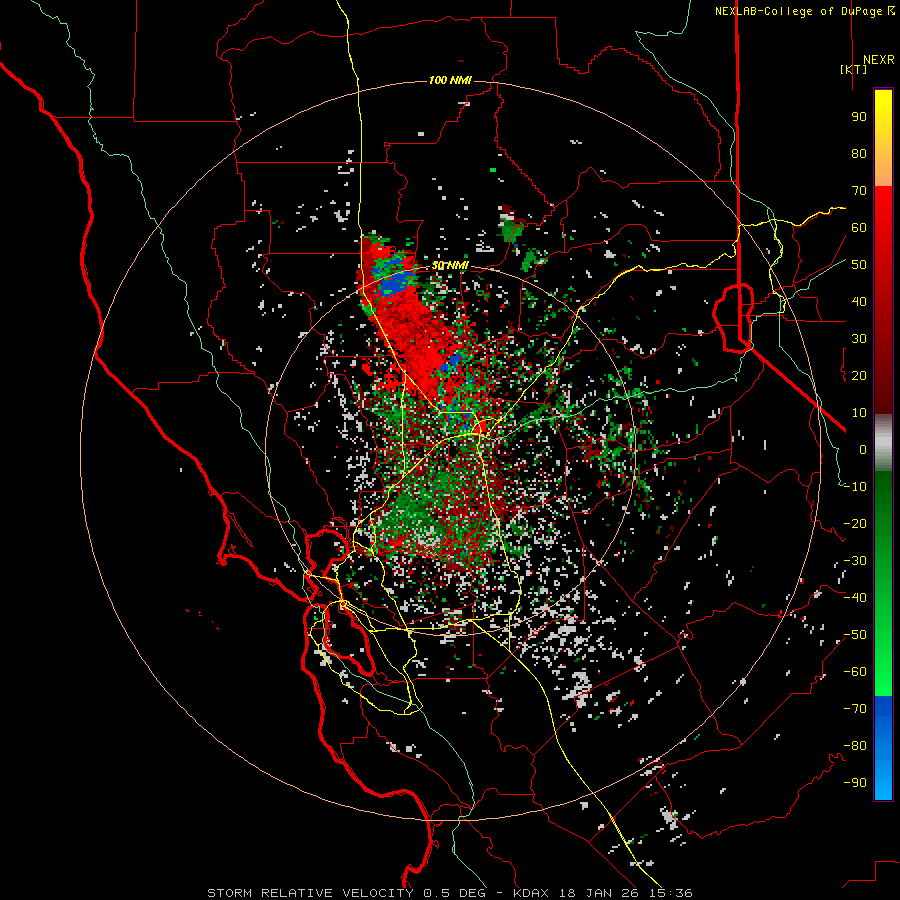
Task: Click the [KT] units label
Action: [x=854, y=69]
